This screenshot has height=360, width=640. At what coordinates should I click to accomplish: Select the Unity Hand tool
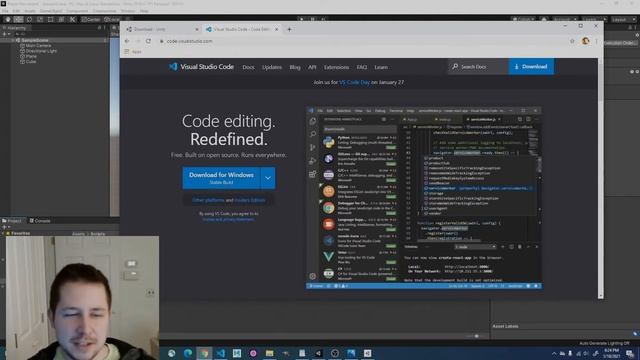point(8,19)
